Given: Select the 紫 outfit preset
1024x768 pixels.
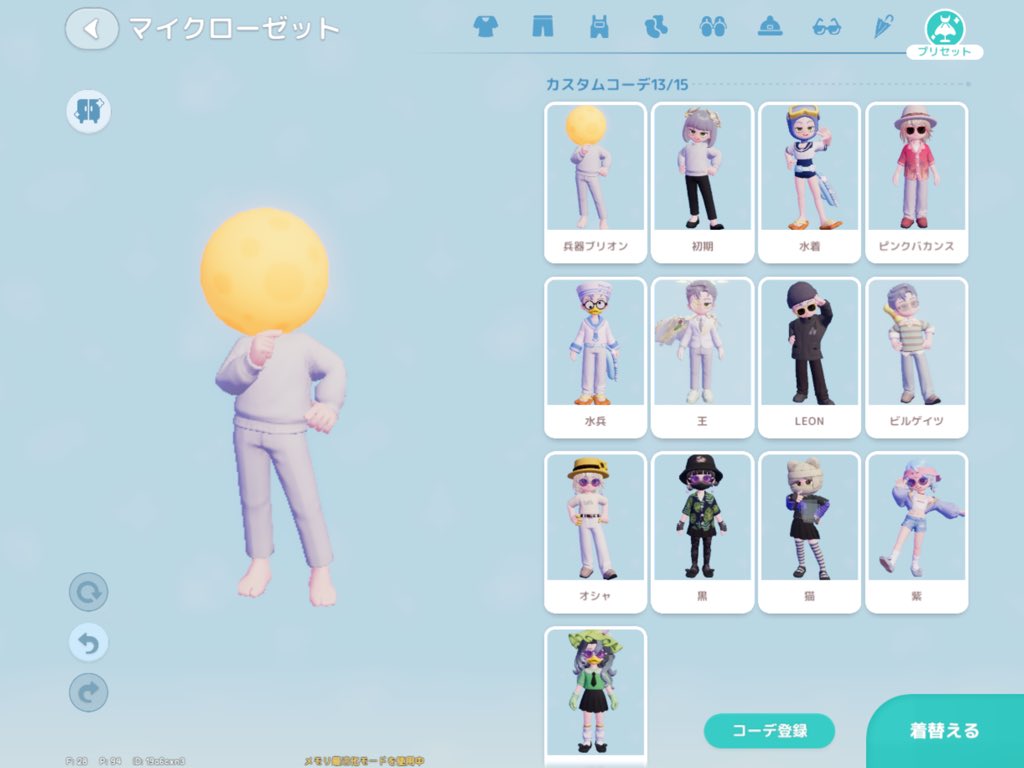Looking at the screenshot, I should click(917, 533).
